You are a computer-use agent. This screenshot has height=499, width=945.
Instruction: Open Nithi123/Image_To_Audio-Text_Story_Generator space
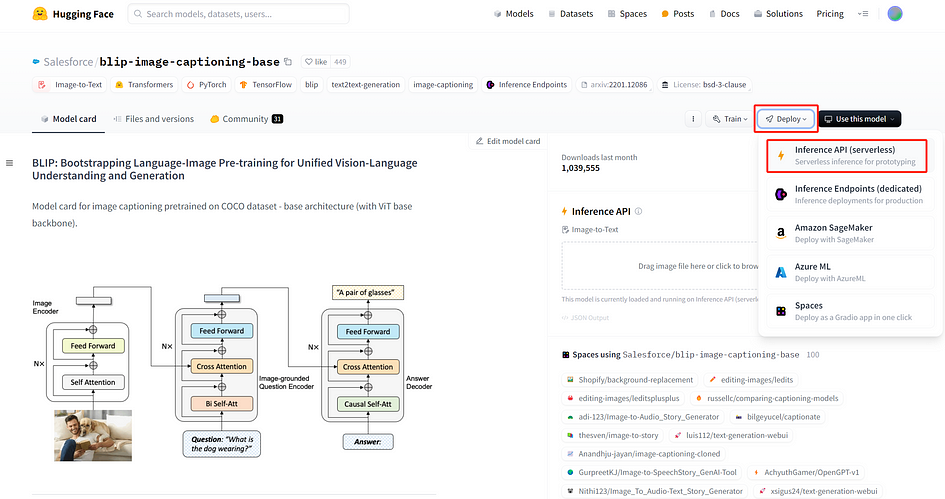point(655,491)
